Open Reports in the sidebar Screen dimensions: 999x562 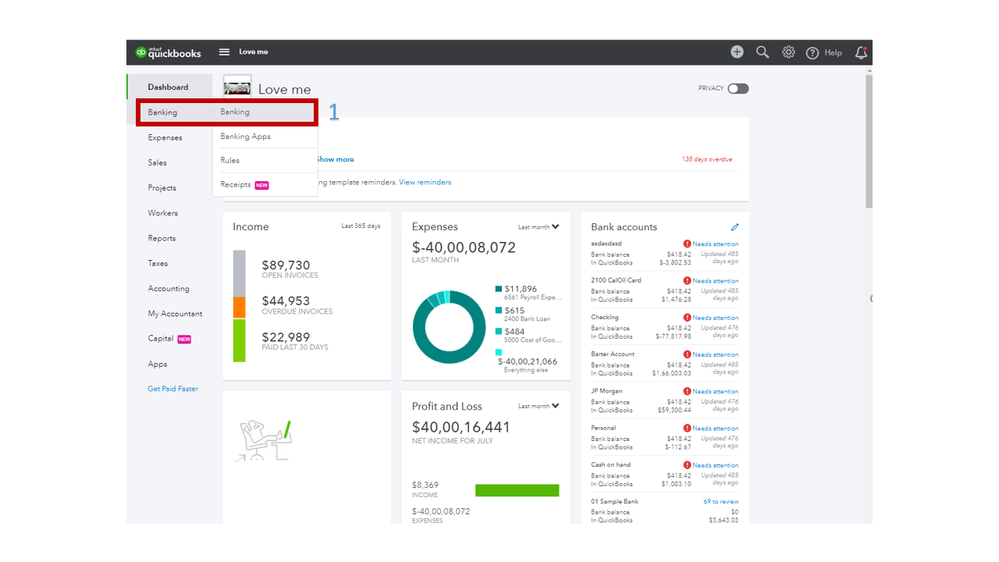point(162,238)
